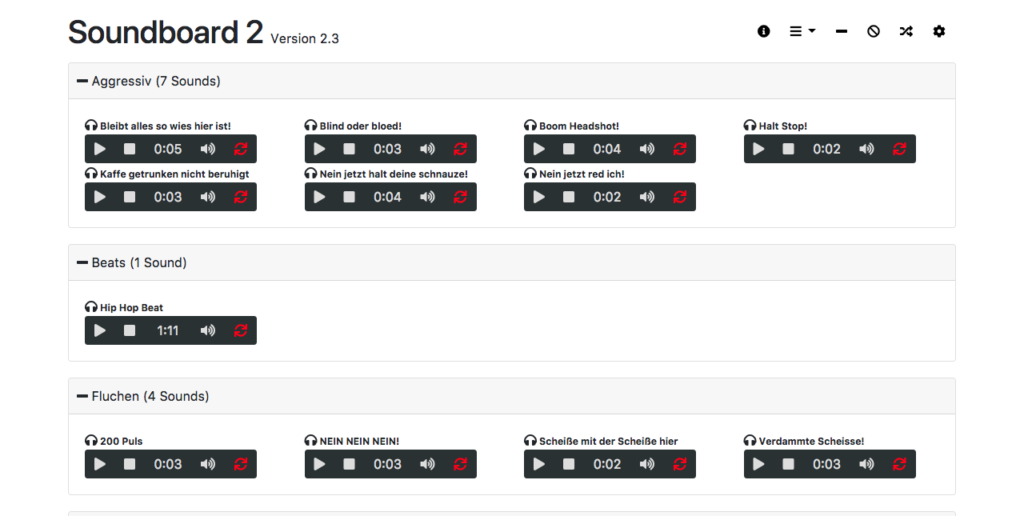Image resolution: width=1024 pixels, height=516 pixels.
Task: Stop 'NEIN NEIN NEIN!' sound
Action: [349, 464]
